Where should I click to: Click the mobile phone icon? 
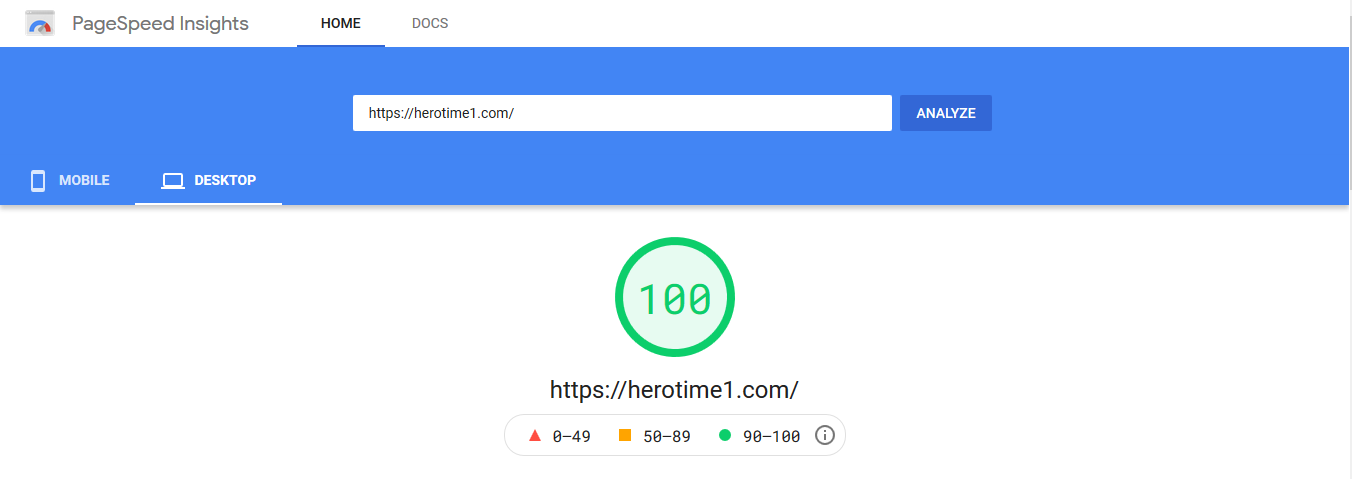tap(38, 181)
